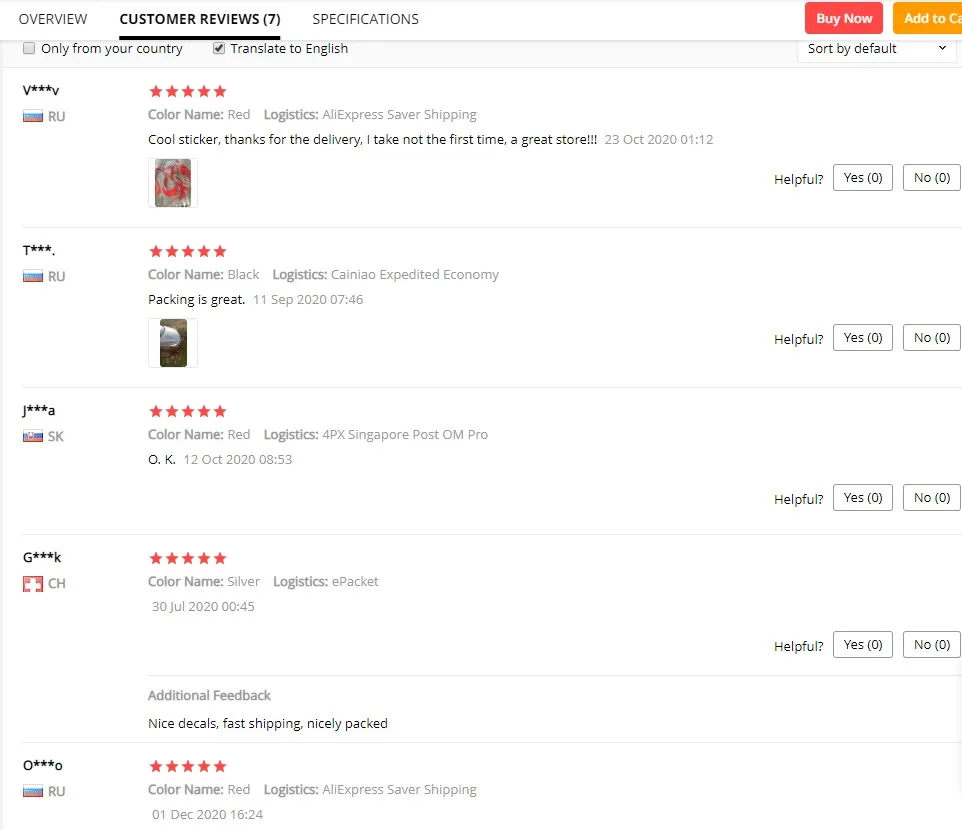Mark V***v's review helpful with Yes

pyautogui.click(x=863, y=178)
